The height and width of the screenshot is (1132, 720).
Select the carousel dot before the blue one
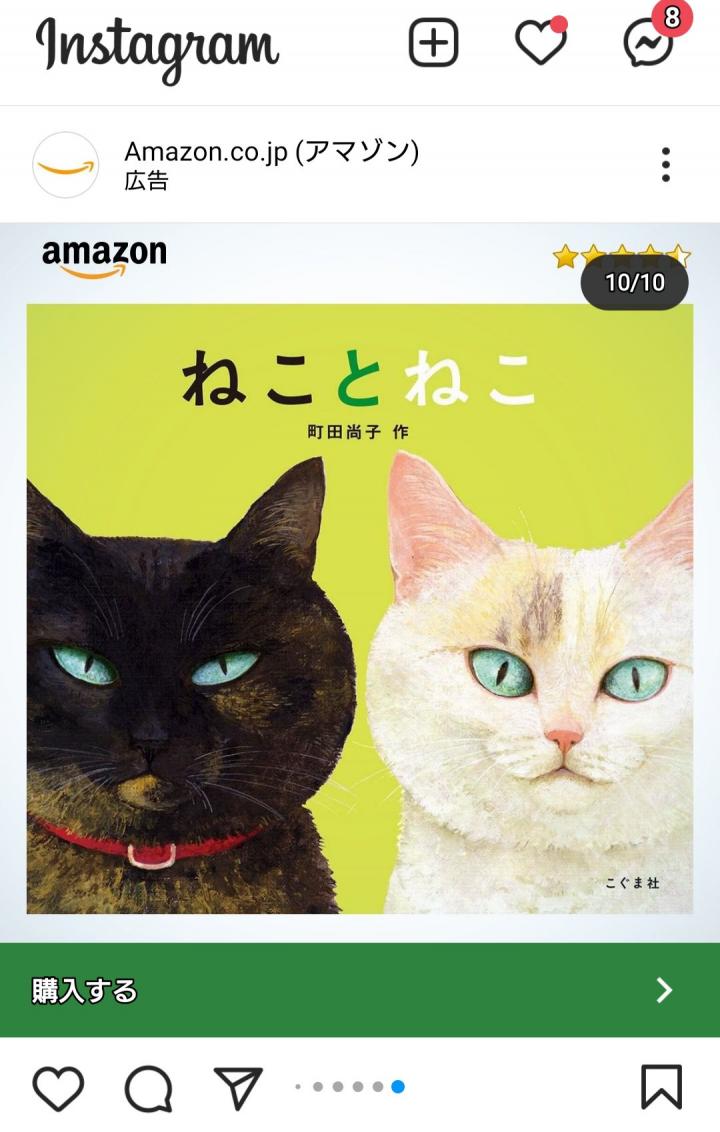378,1087
